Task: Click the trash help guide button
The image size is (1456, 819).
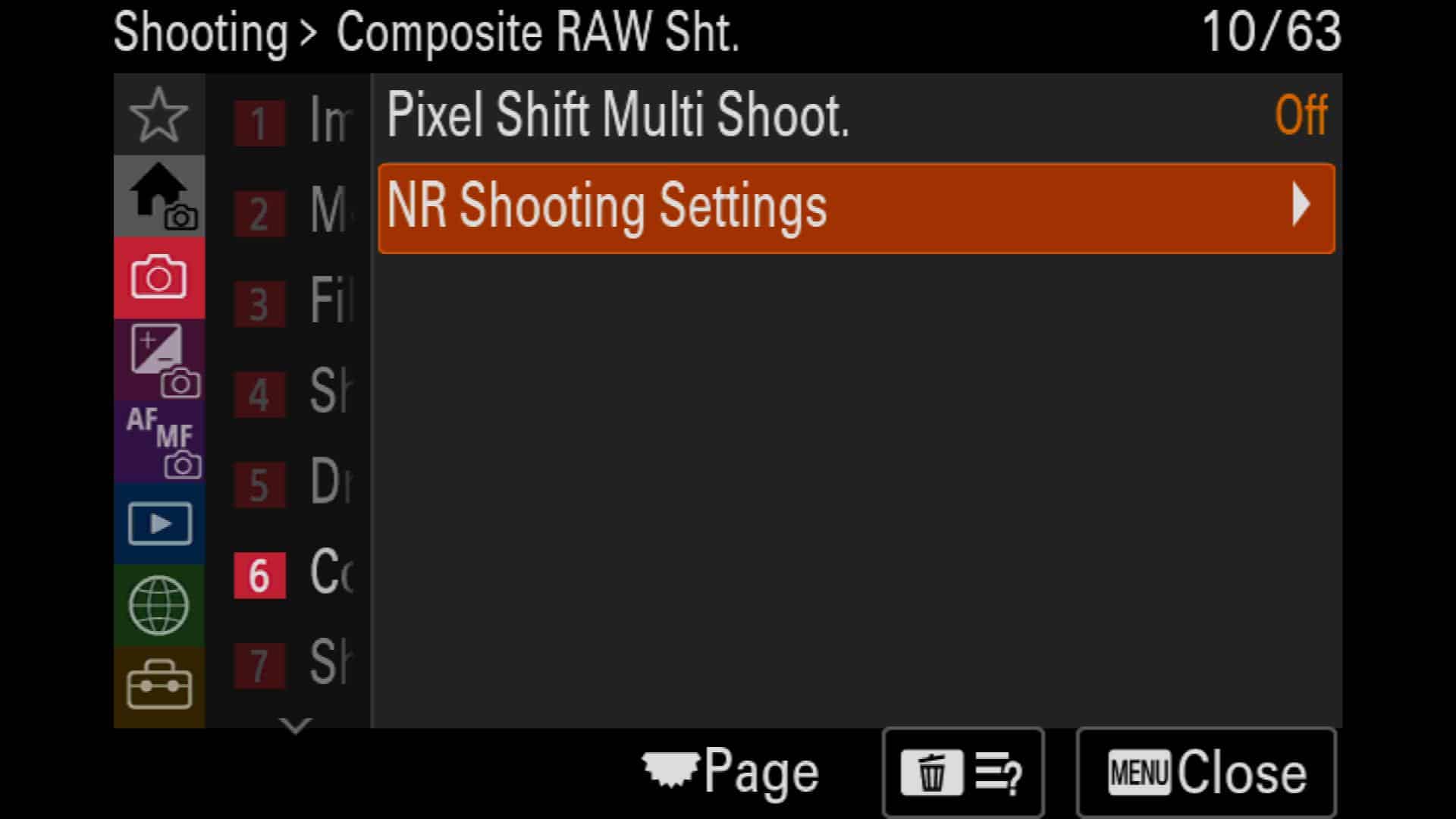Action: (x=963, y=773)
